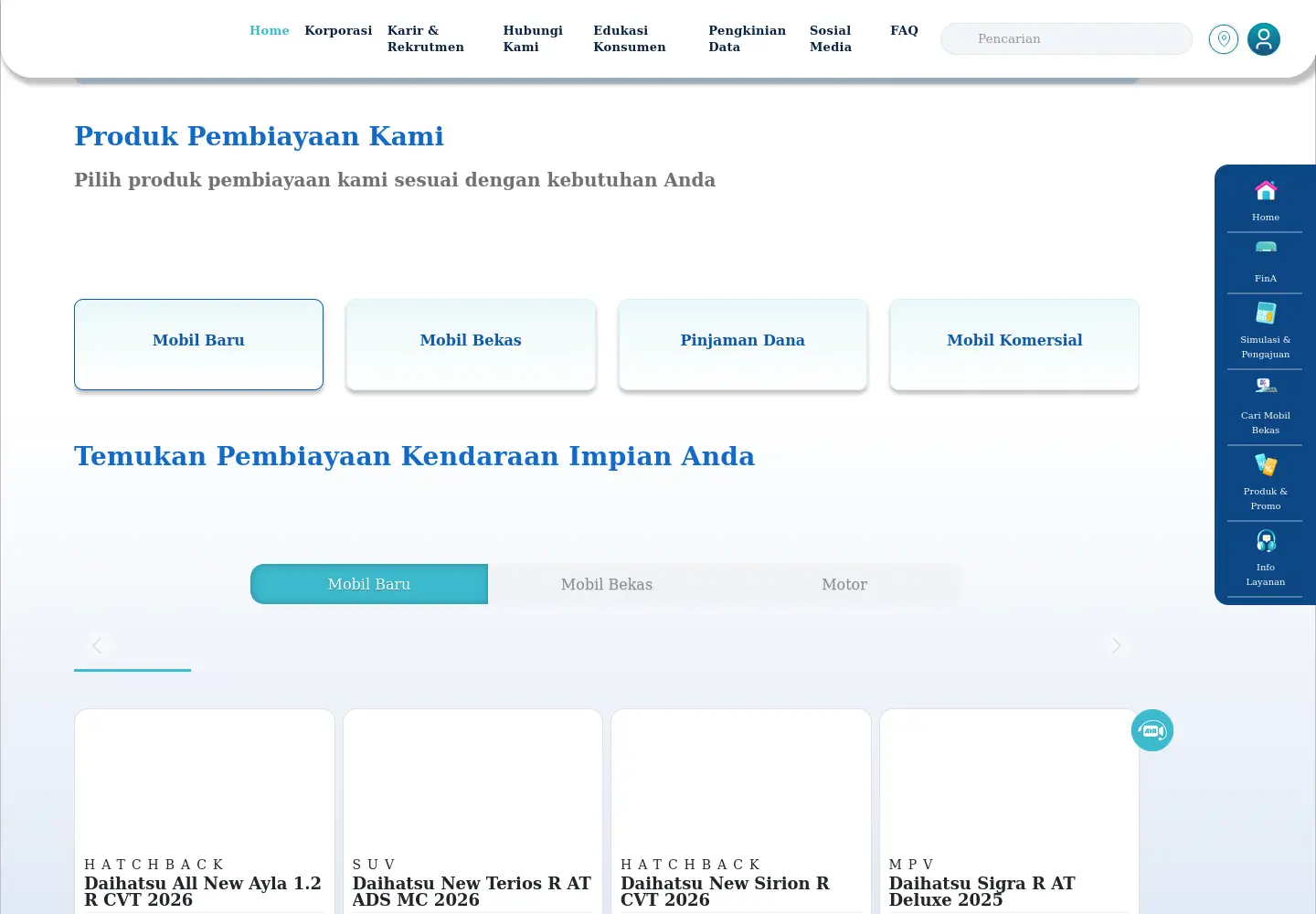Open the Korporasi menu
Screen dimensions: 1316x914
[338, 30]
